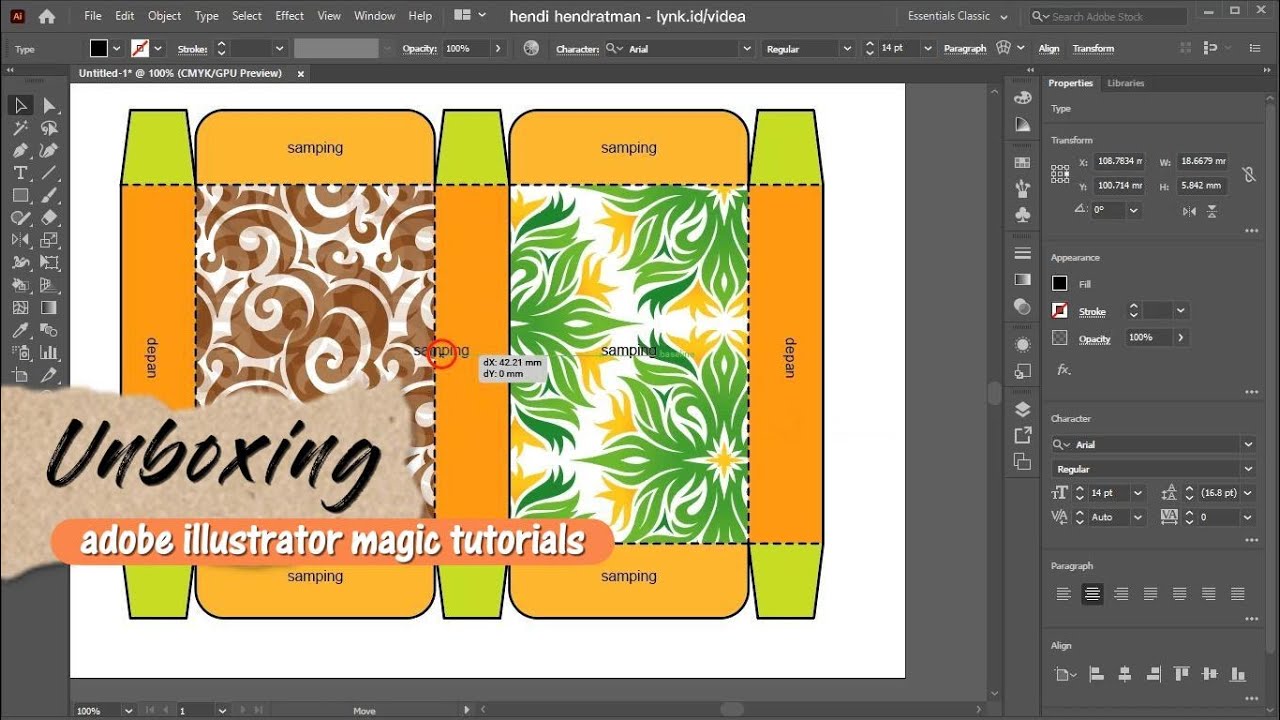
Task: Open Stroke weight dropdown in Appearance
Action: pyautogui.click(x=1181, y=311)
